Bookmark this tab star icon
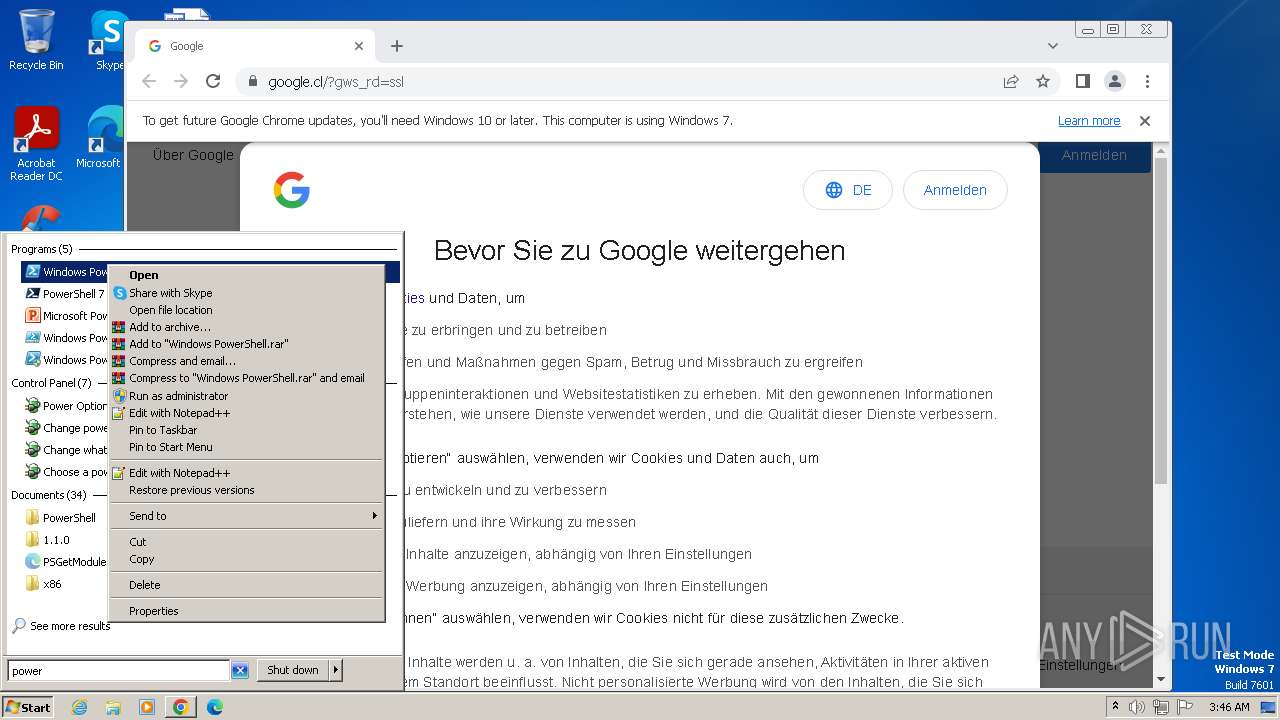 [1043, 81]
